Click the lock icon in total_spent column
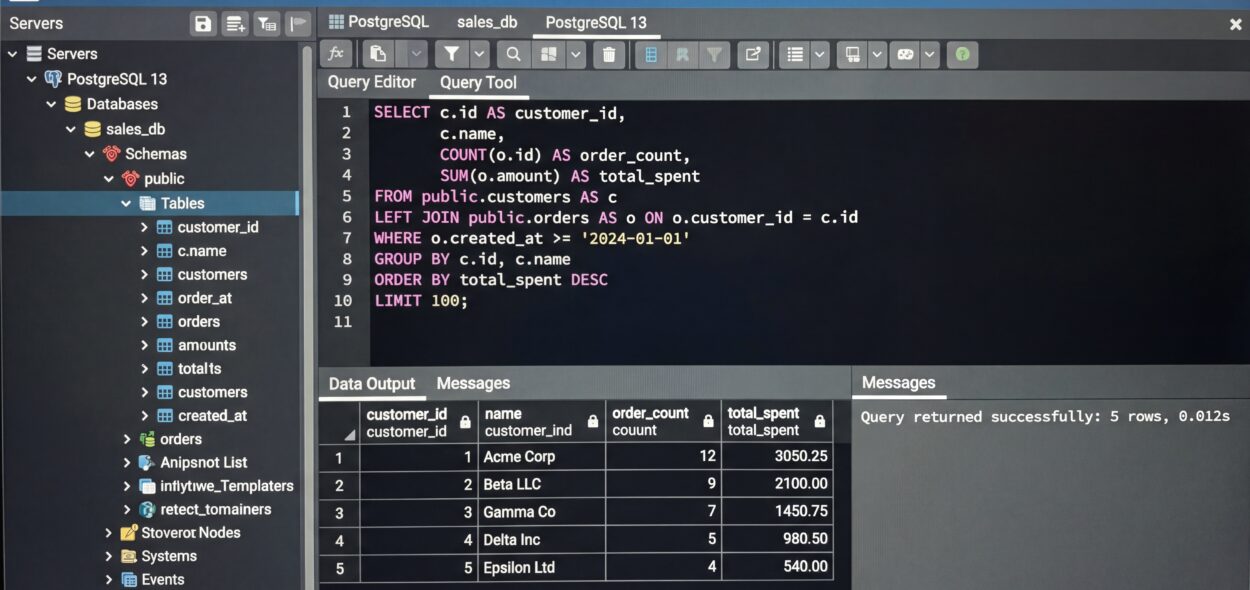Viewport: 1250px width, 590px height. [820, 422]
